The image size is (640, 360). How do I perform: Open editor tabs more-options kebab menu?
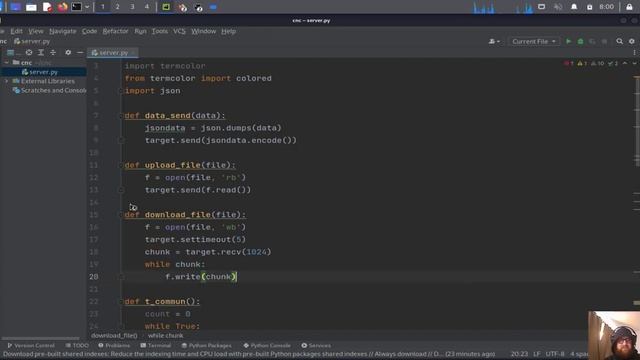click(x=634, y=52)
